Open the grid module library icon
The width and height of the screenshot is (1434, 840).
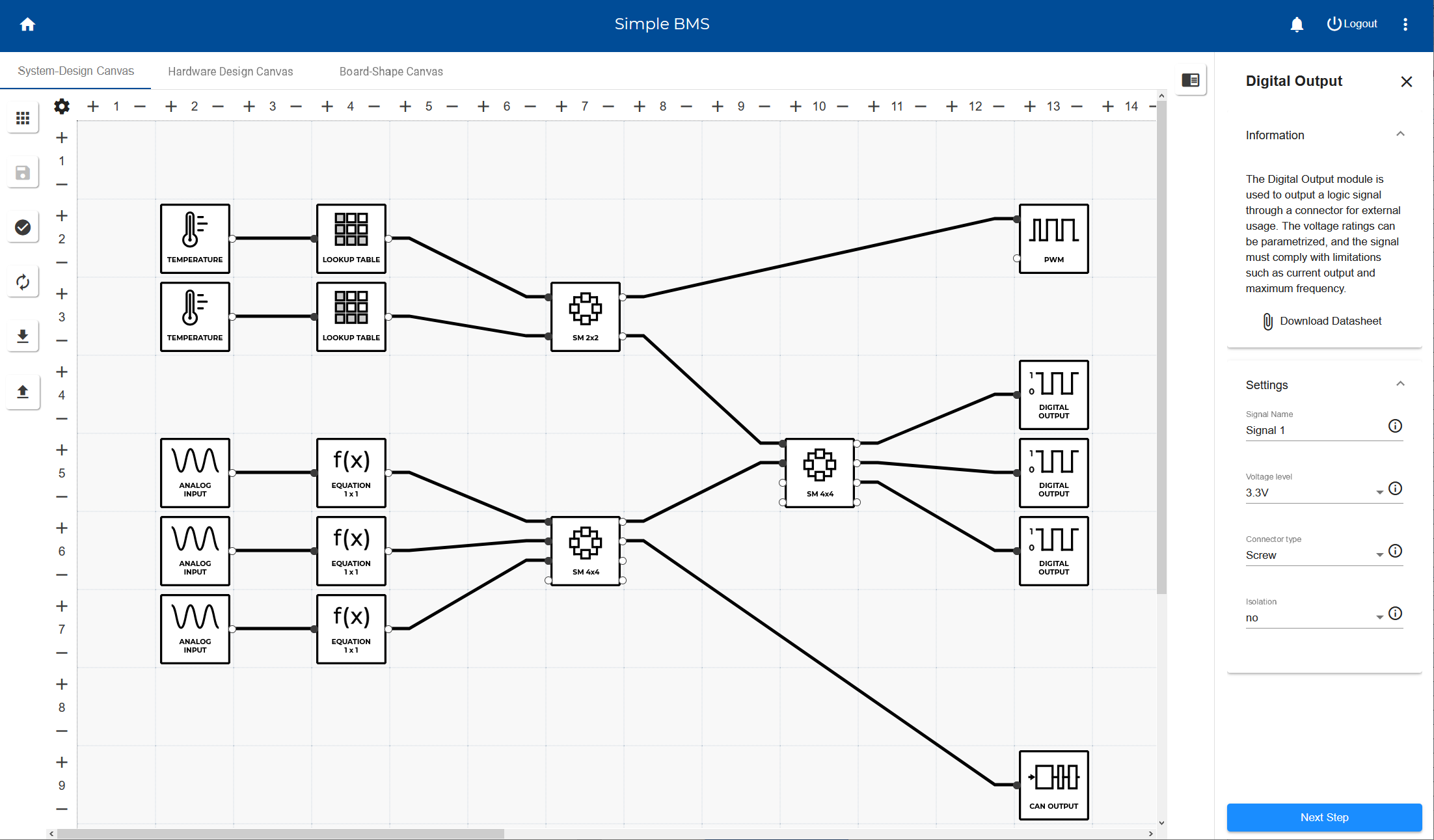(23, 118)
